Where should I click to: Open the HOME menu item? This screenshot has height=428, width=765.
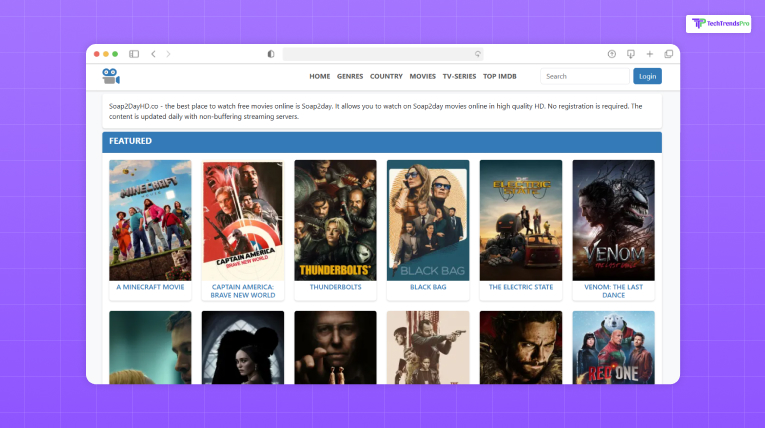coord(320,76)
